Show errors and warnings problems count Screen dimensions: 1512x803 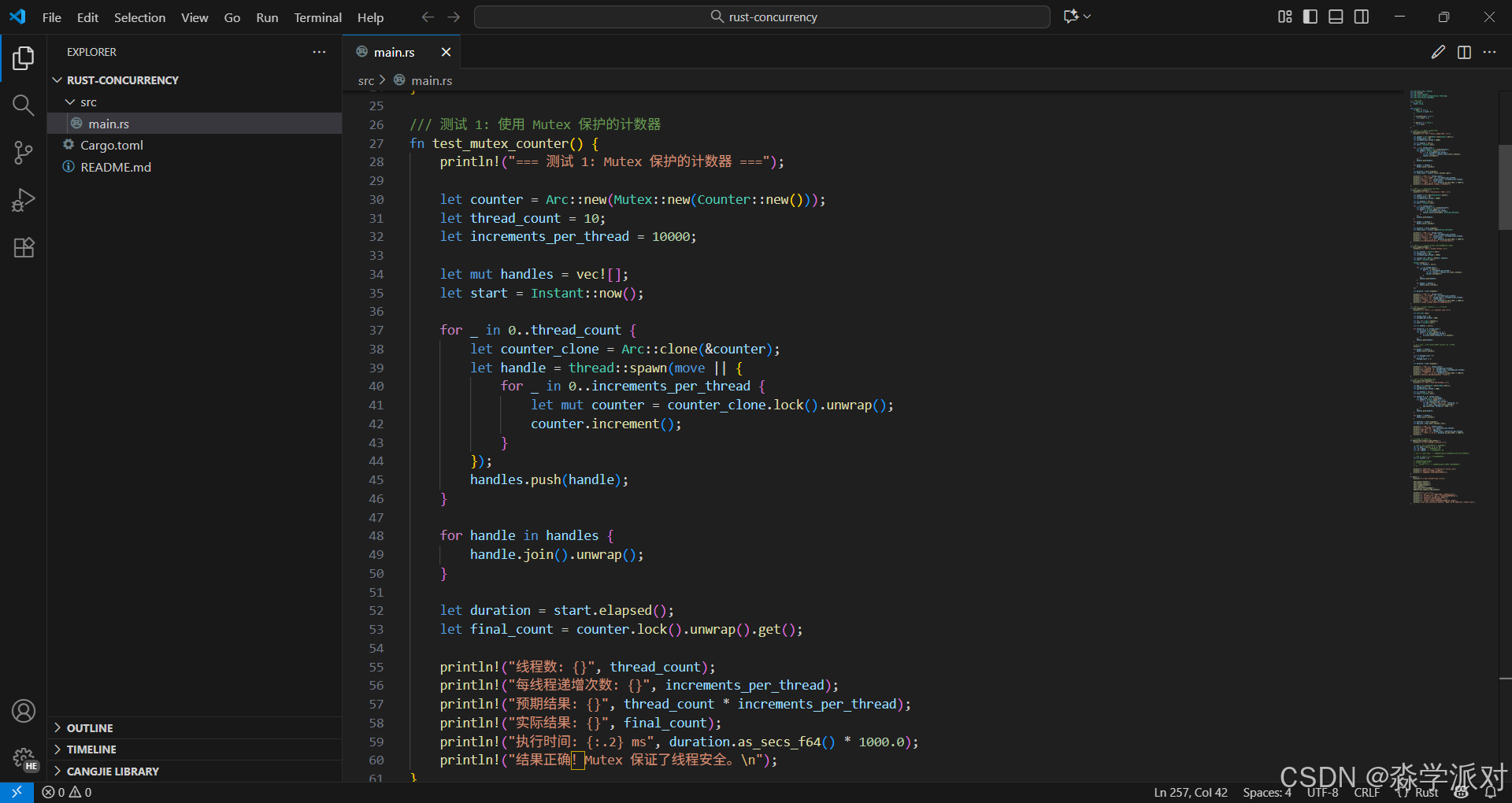[x=67, y=792]
